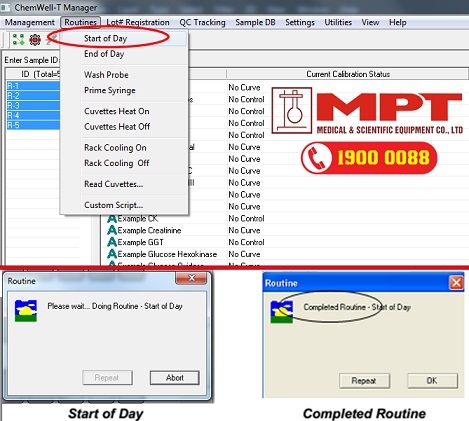Image resolution: width=469 pixels, height=421 pixels.
Task: Click the green network toolbar icon
Action: pyautogui.click(x=18, y=39)
